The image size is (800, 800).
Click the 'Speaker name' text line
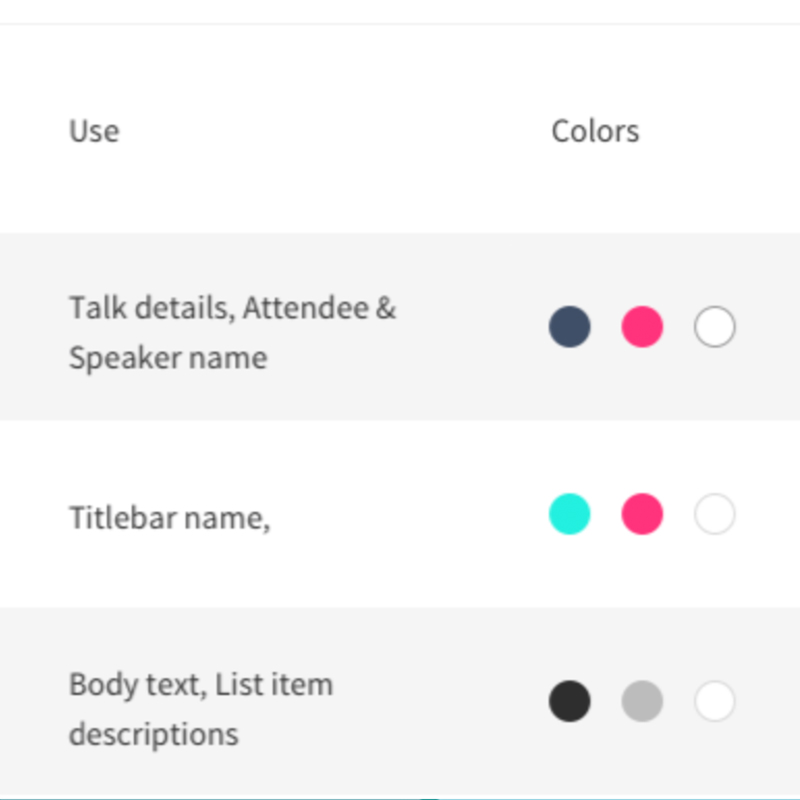click(168, 358)
